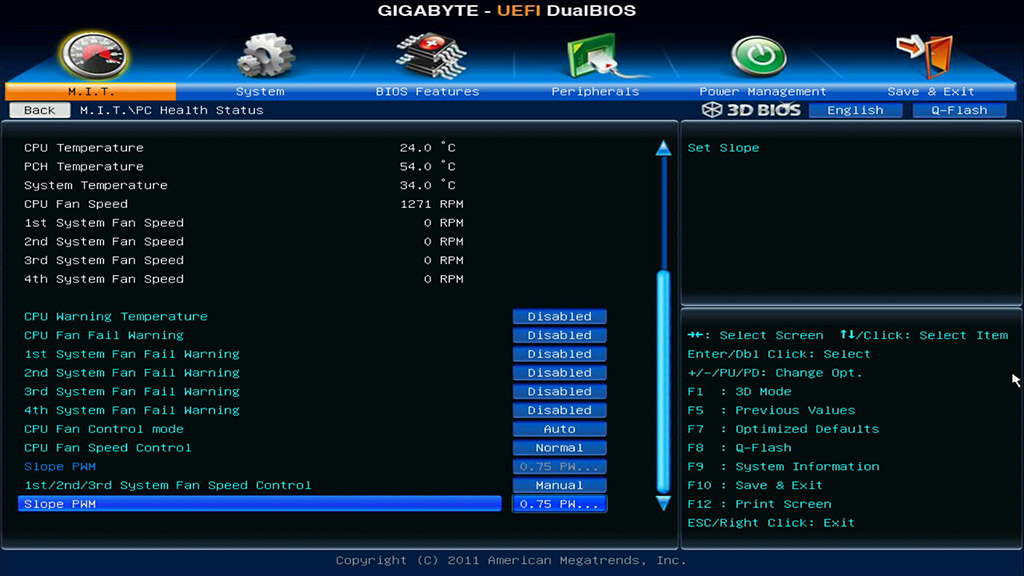This screenshot has height=576, width=1024.
Task: Click the System Temperature reading row
Action: pyautogui.click(x=240, y=185)
